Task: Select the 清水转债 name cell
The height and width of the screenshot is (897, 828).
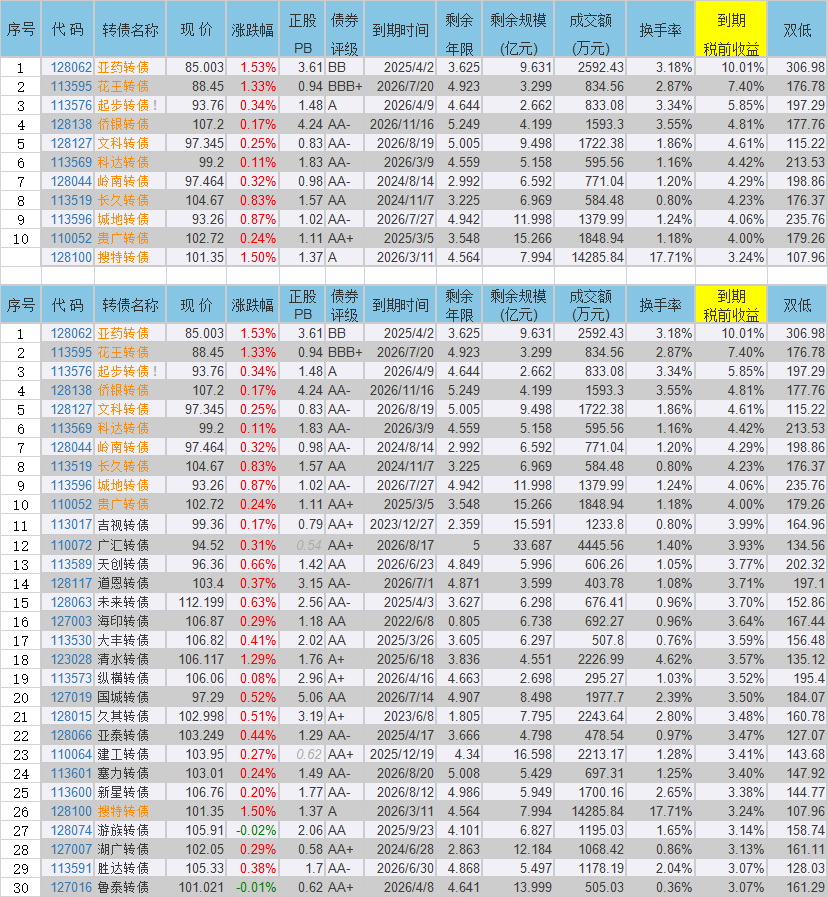Action: 130,660
